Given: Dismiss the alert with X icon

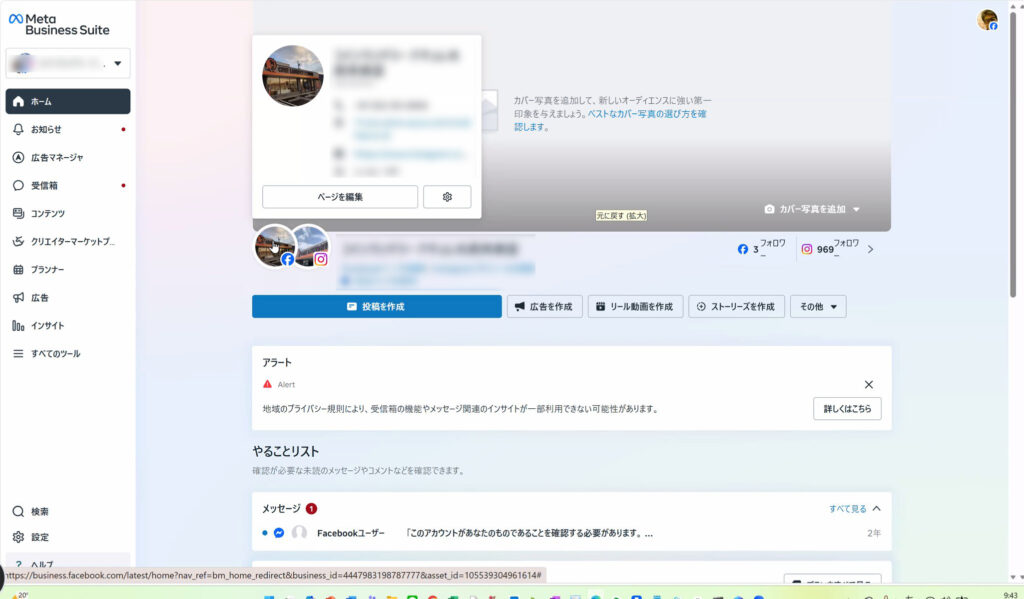Looking at the screenshot, I should 868,385.
